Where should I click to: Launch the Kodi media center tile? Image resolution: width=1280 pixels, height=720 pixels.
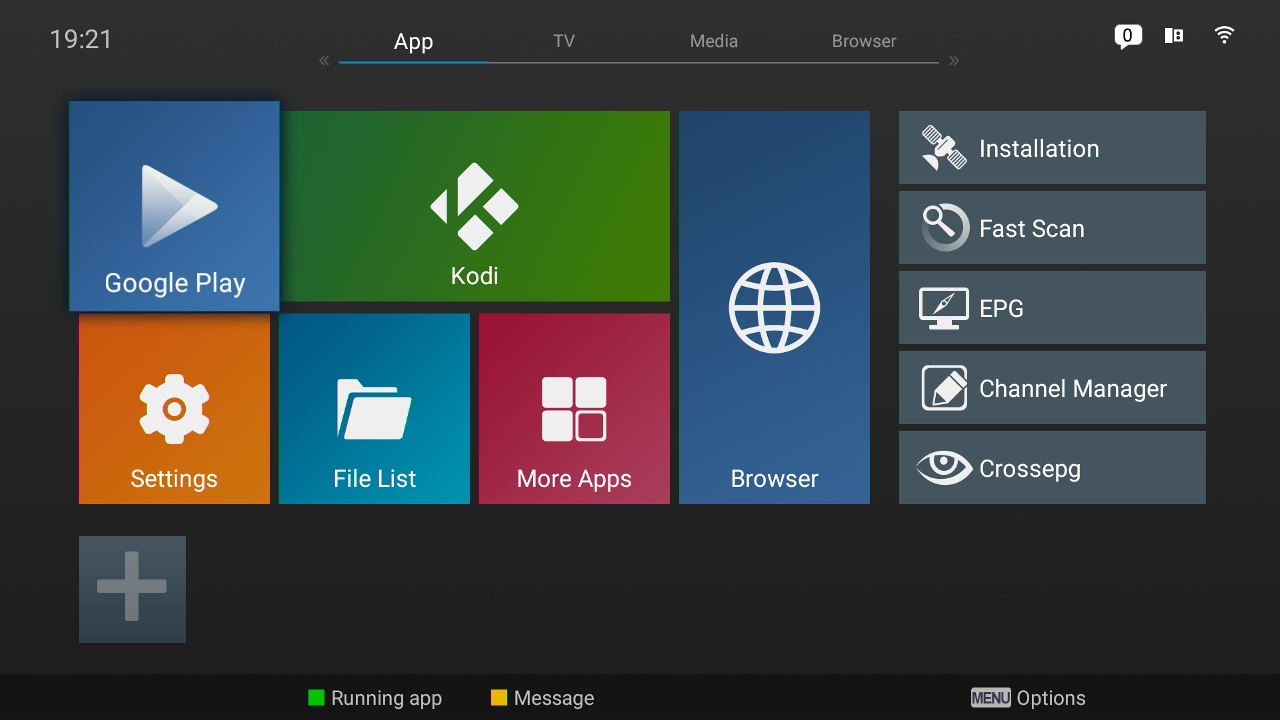point(475,206)
